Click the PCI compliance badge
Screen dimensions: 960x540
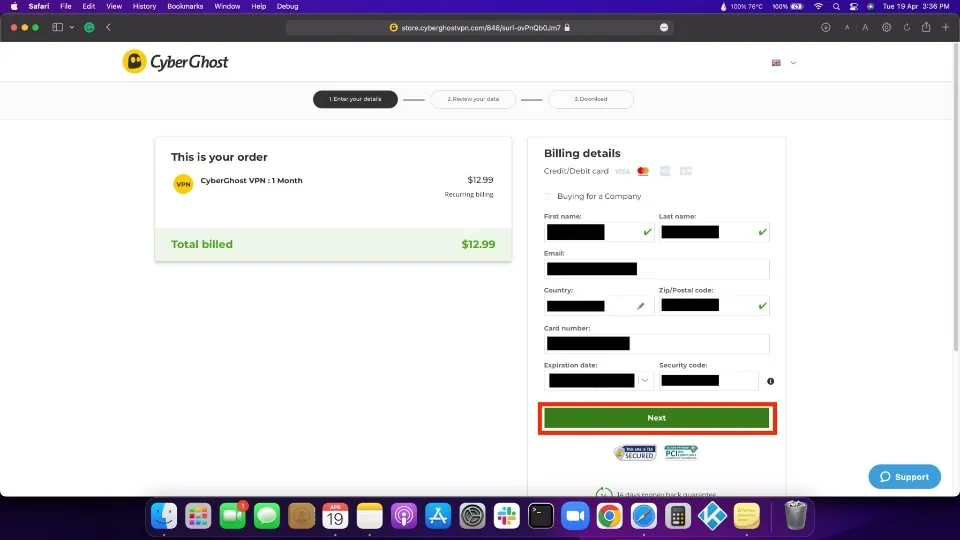681,452
